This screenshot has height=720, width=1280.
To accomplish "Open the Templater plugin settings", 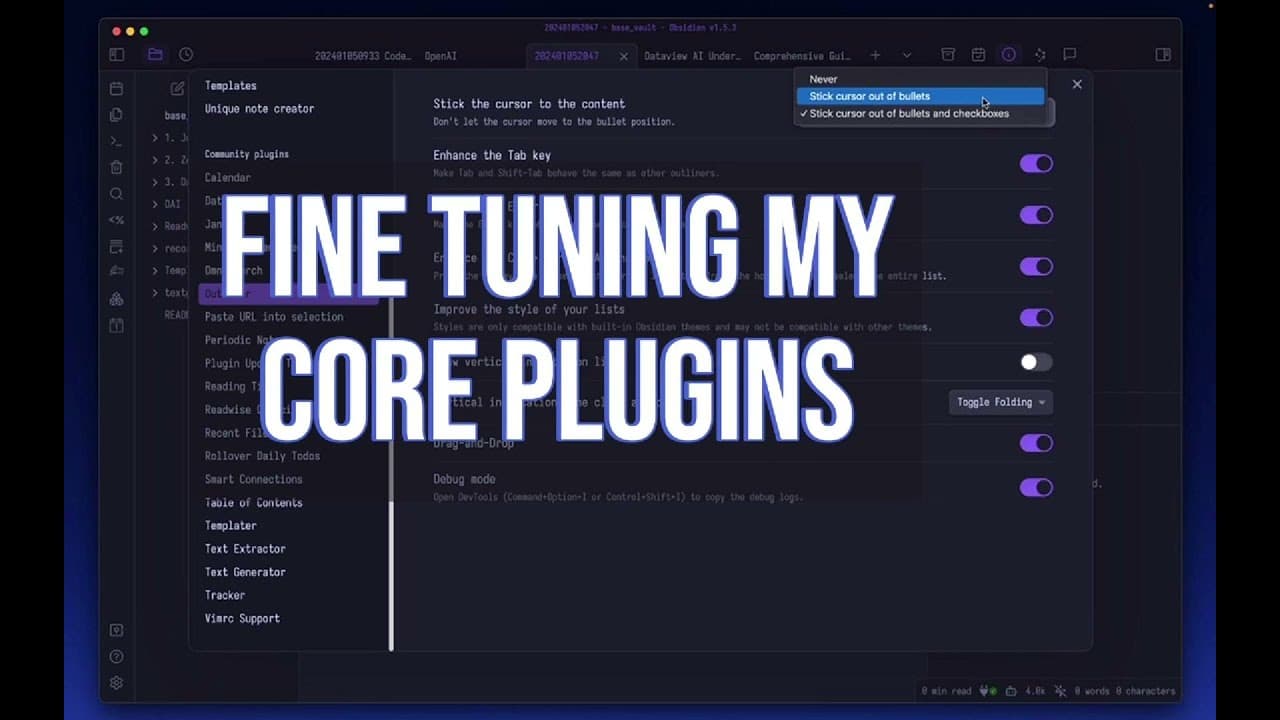I will tap(230, 525).
